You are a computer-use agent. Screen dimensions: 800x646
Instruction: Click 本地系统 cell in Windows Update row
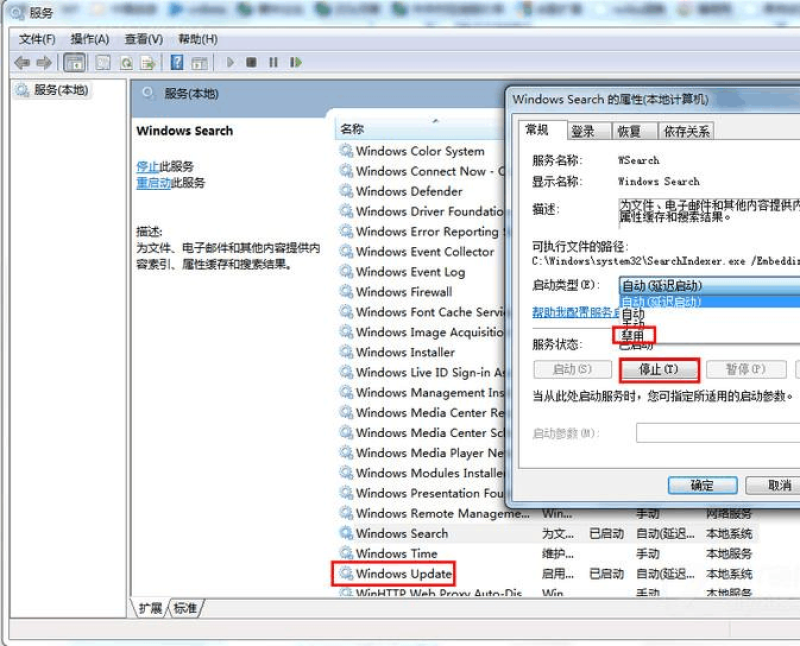point(729,574)
